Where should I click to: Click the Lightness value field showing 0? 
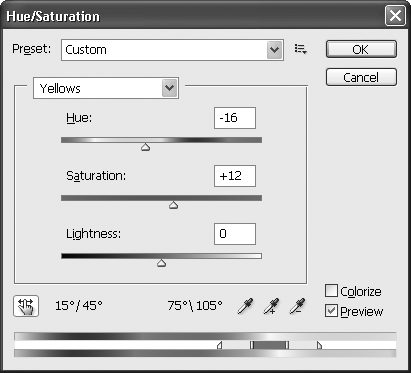click(x=235, y=234)
